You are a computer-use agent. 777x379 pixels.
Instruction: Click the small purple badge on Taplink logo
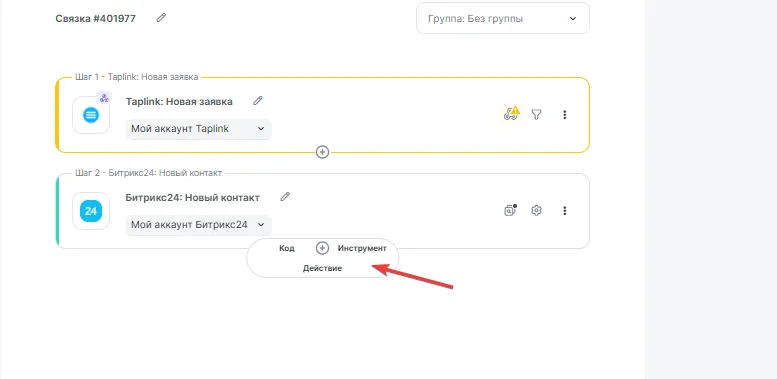click(x=104, y=98)
